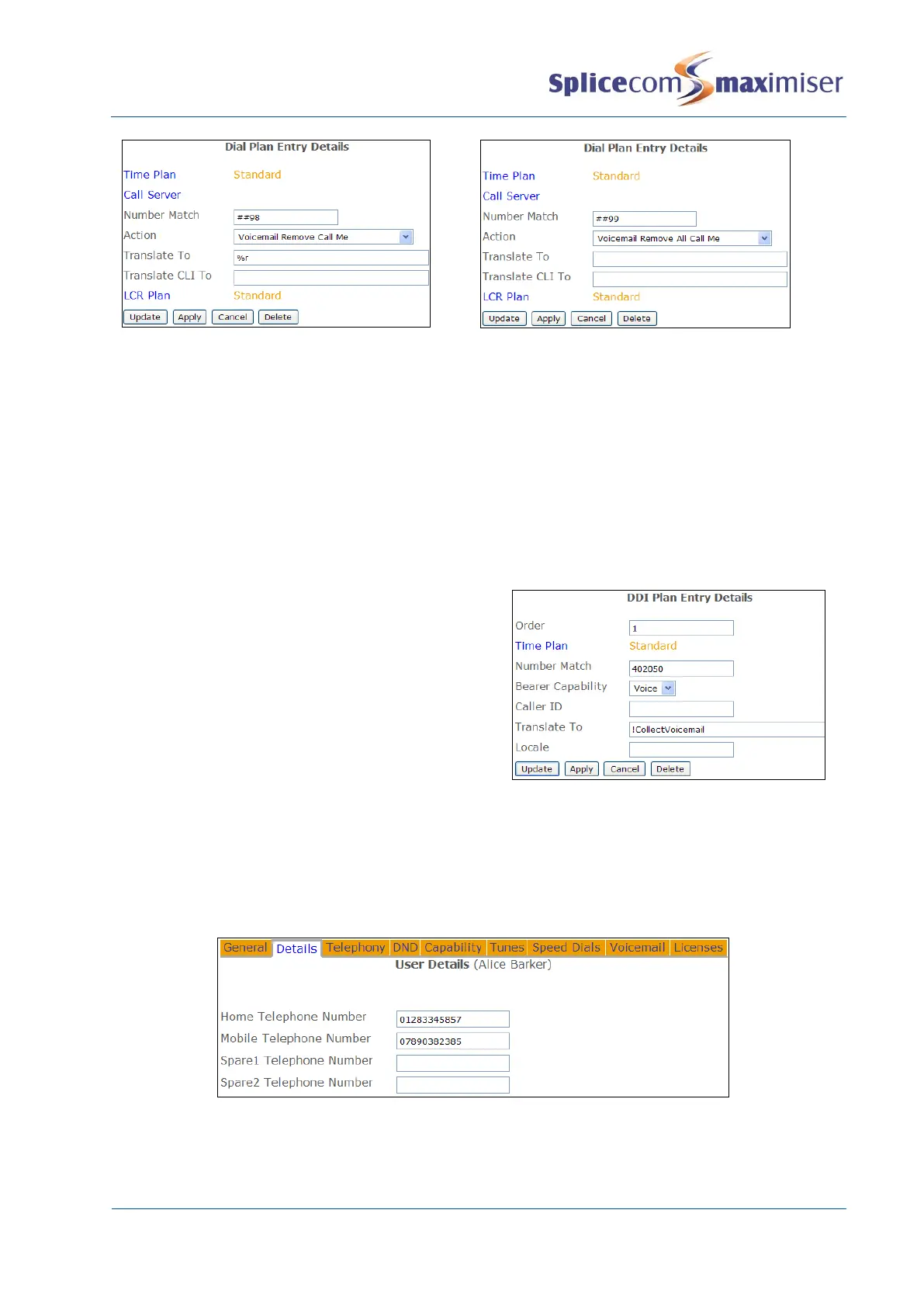Click empty Translate CLI To field in ##98 panel
The image size is (924, 1307).
click(x=331, y=277)
